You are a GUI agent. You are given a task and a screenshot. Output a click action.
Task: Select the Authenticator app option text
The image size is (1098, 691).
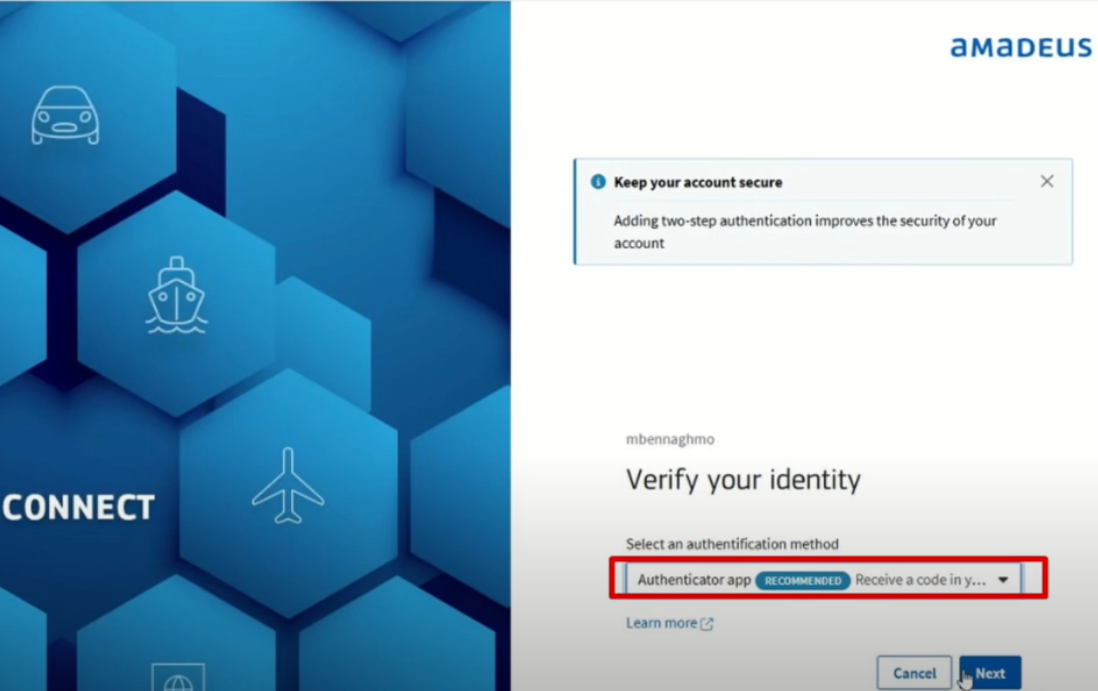click(x=694, y=580)
